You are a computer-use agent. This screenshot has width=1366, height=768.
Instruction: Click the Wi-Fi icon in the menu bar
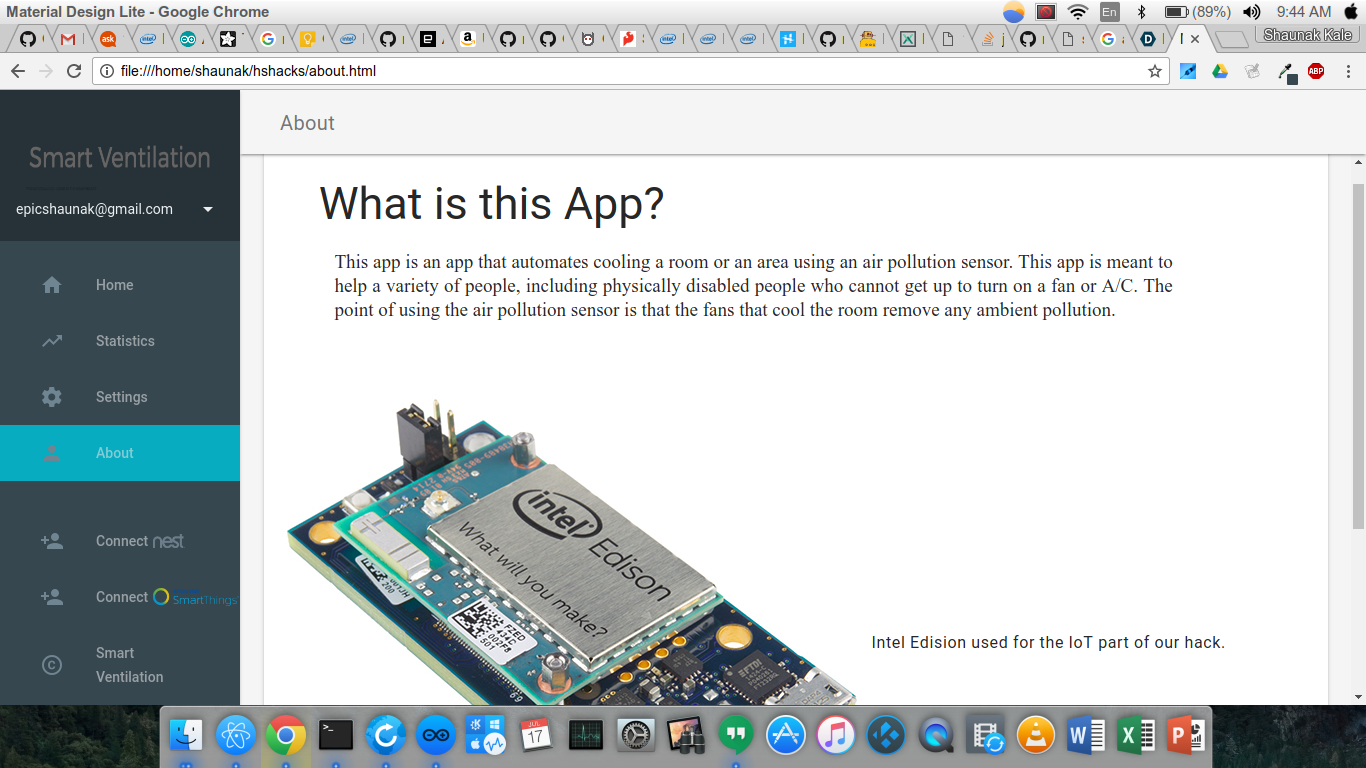(x=1077, y=12)
